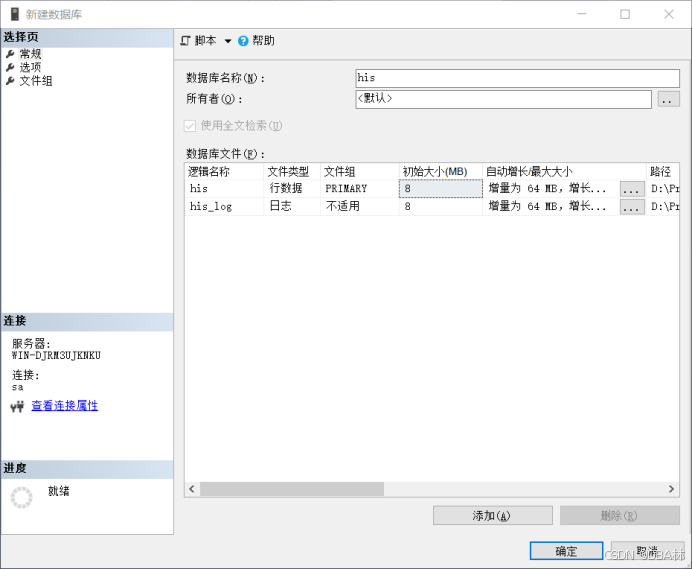Open the Script dropdown arrow
The height and width of the screenshot is (569, 693).
pos(228,41)
